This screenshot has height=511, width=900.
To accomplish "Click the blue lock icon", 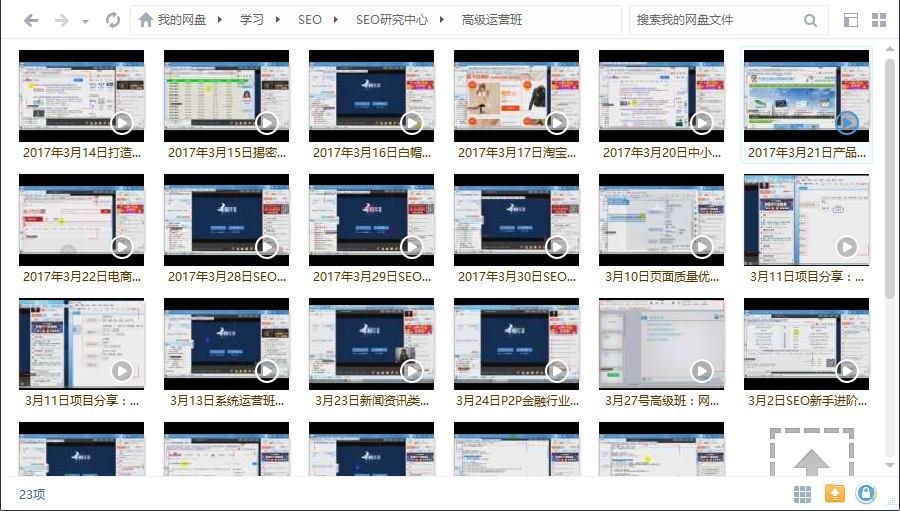I will click(x=866, y=494).
